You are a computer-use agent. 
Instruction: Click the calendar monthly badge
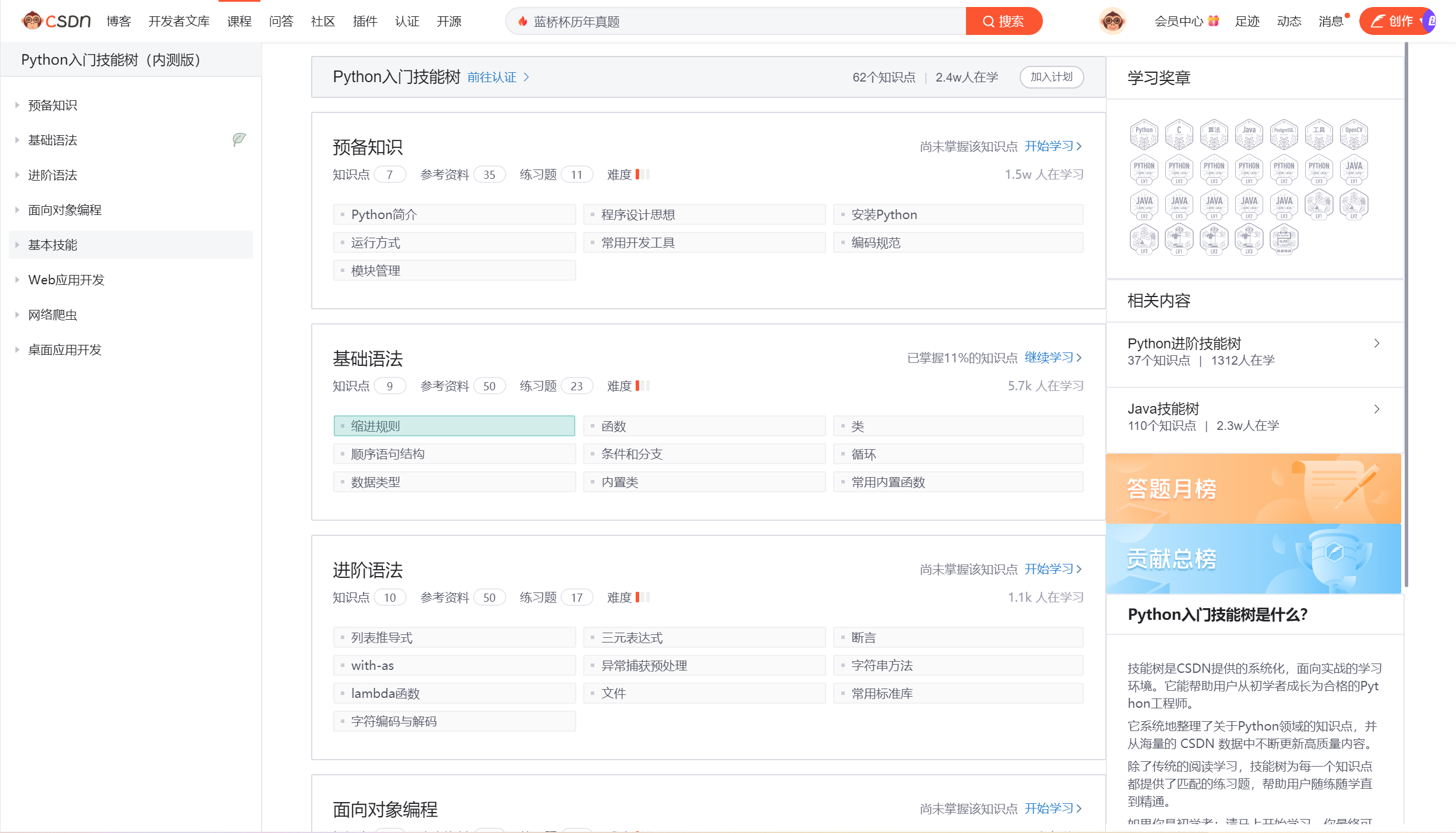point(1284,239)
